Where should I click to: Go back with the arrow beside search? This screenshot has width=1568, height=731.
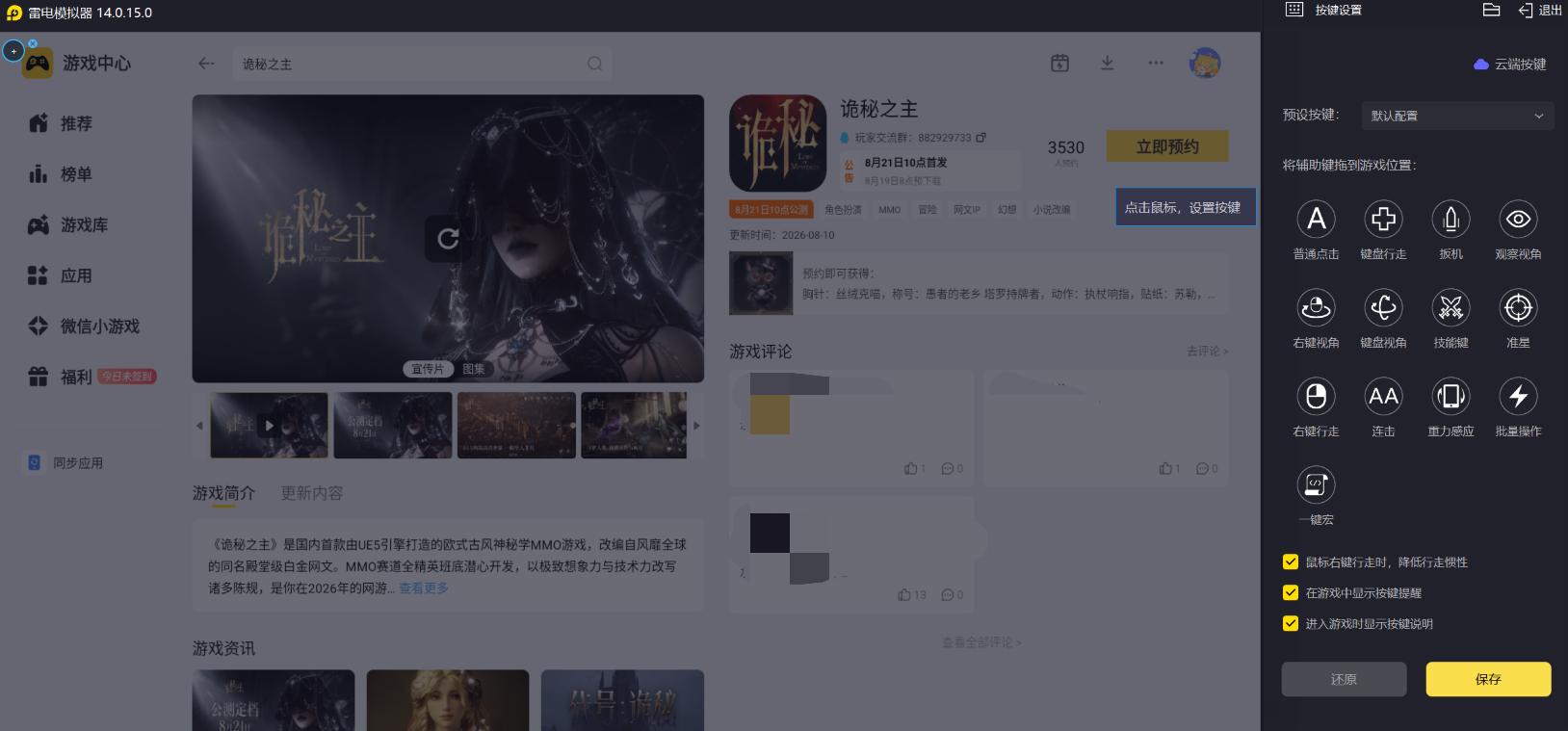tap(206, 64)
